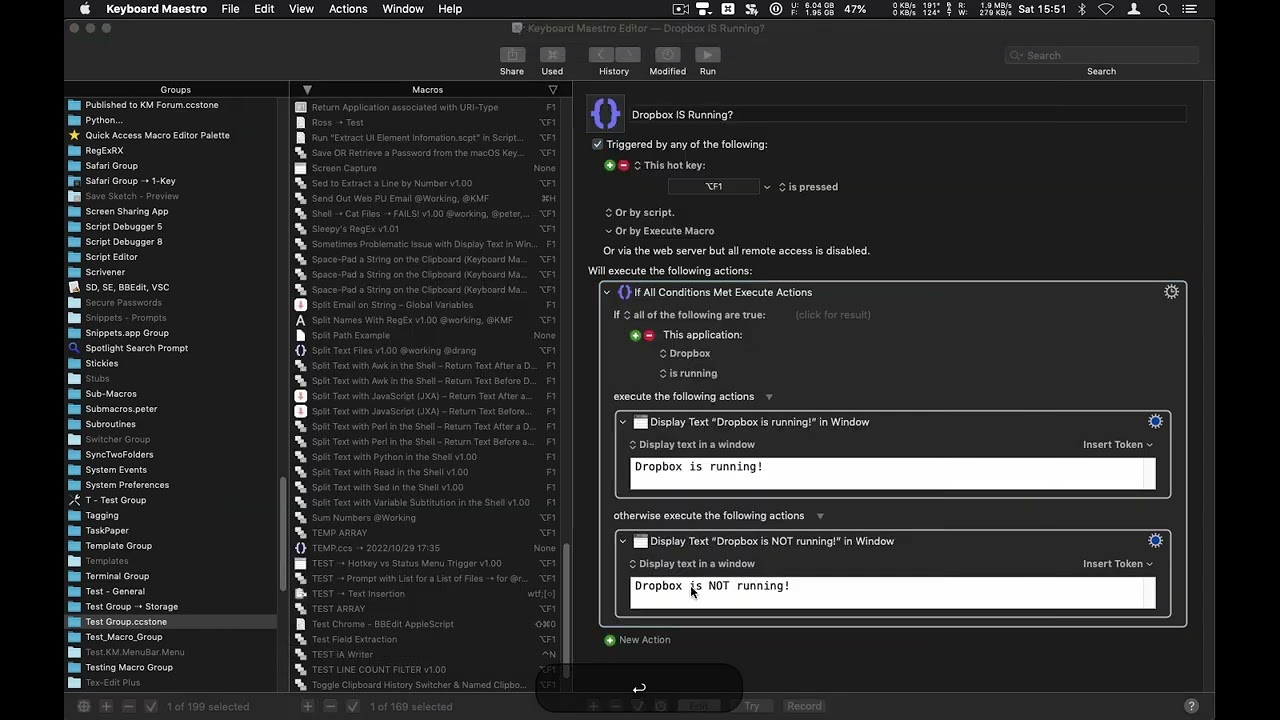Click the macro Search field
This screenshot has width=1280, height=720.
1101,55
